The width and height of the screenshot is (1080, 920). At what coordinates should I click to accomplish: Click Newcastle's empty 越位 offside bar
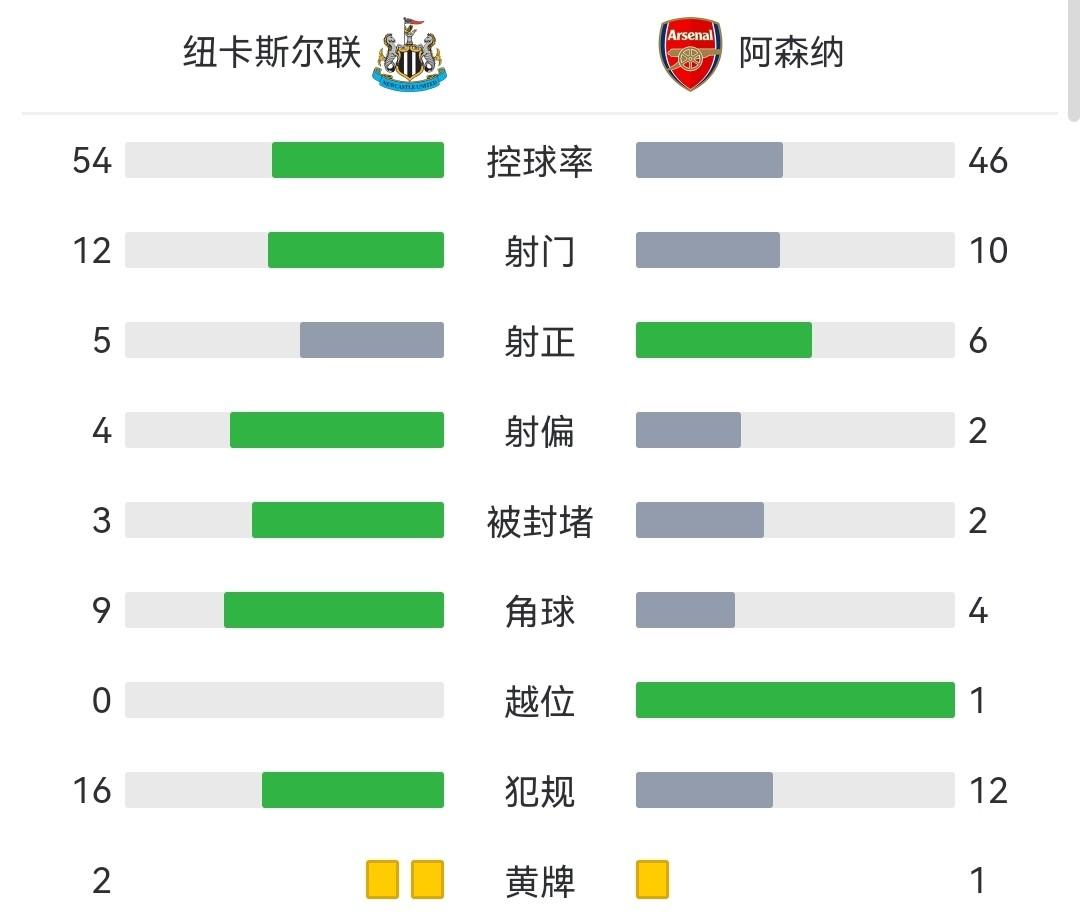click(x=284, y=700)
